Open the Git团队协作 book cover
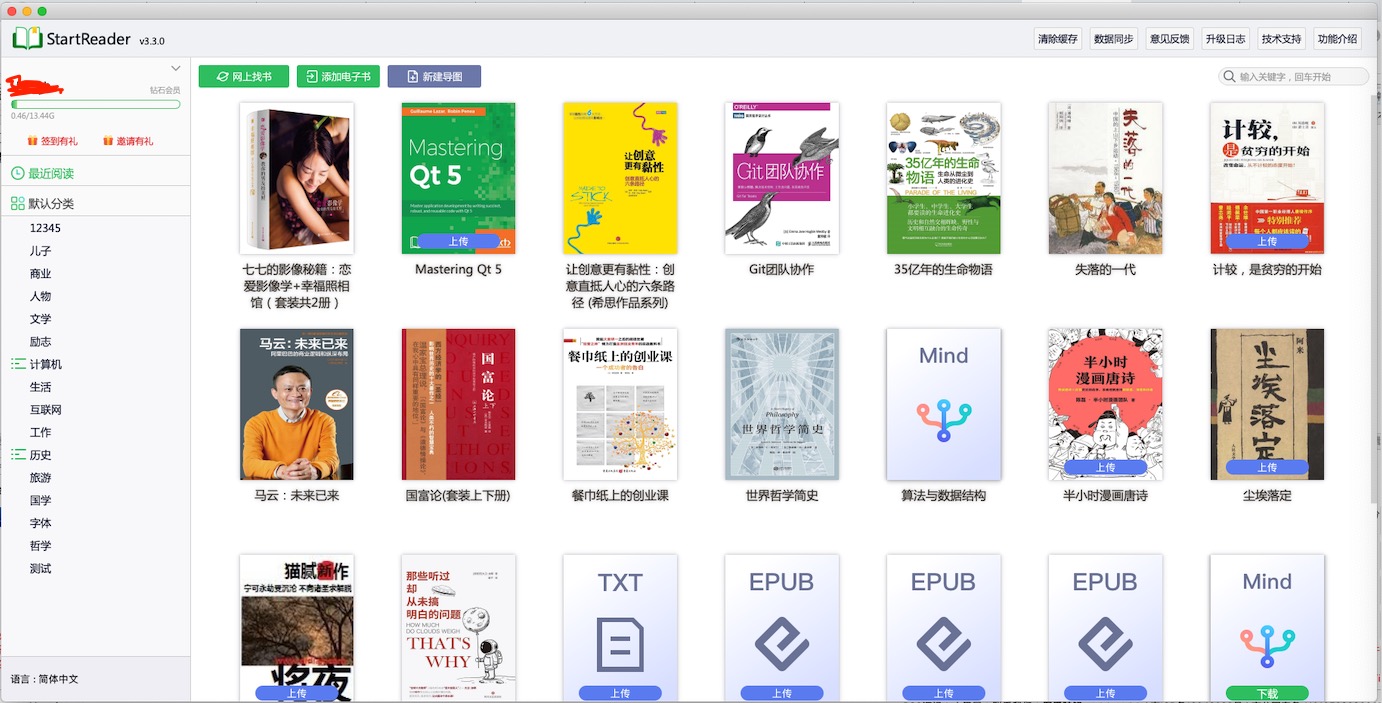Screen dimensions: 1382x703 click(x=782, y=178)
